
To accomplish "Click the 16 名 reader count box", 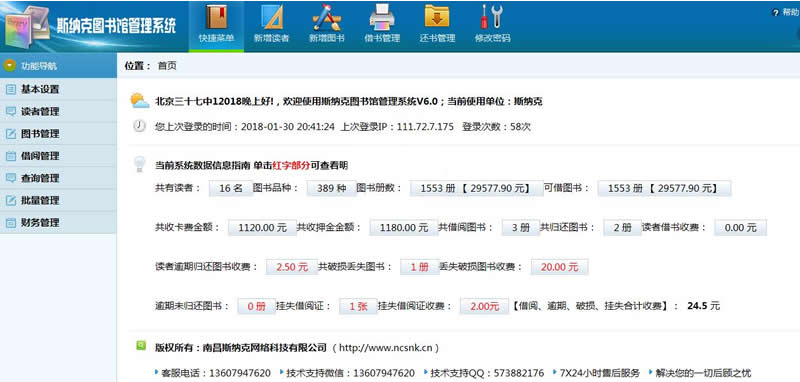I will click(x=231, y=188).
